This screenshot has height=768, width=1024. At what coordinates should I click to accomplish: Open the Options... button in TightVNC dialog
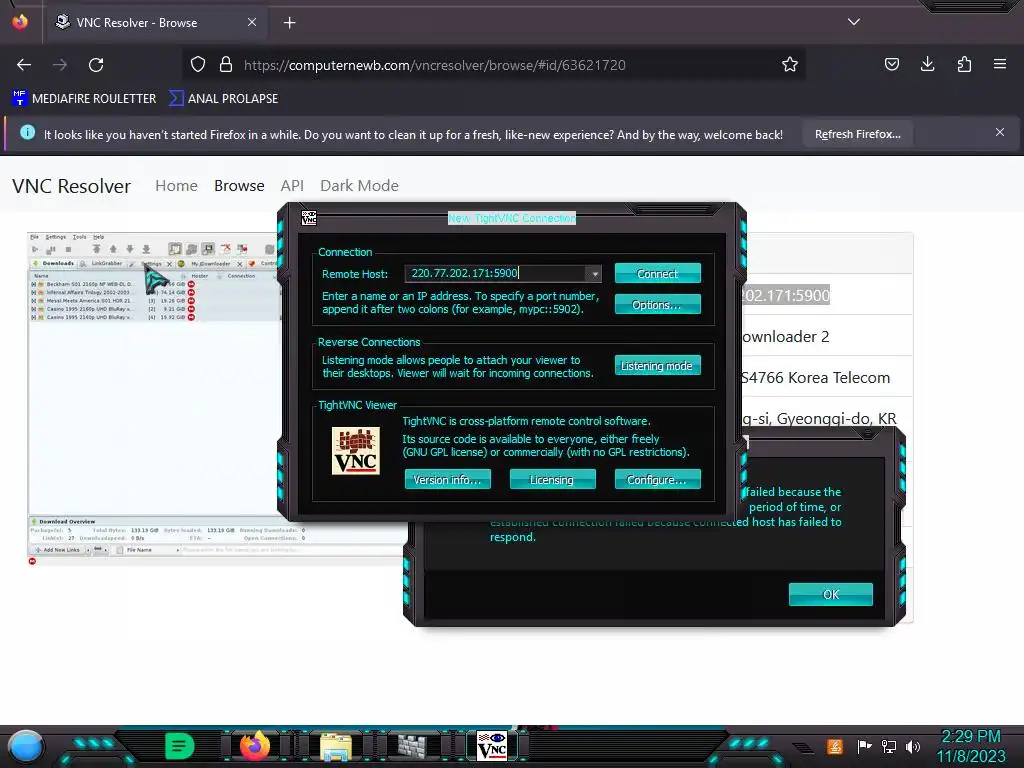coord(658,304)
